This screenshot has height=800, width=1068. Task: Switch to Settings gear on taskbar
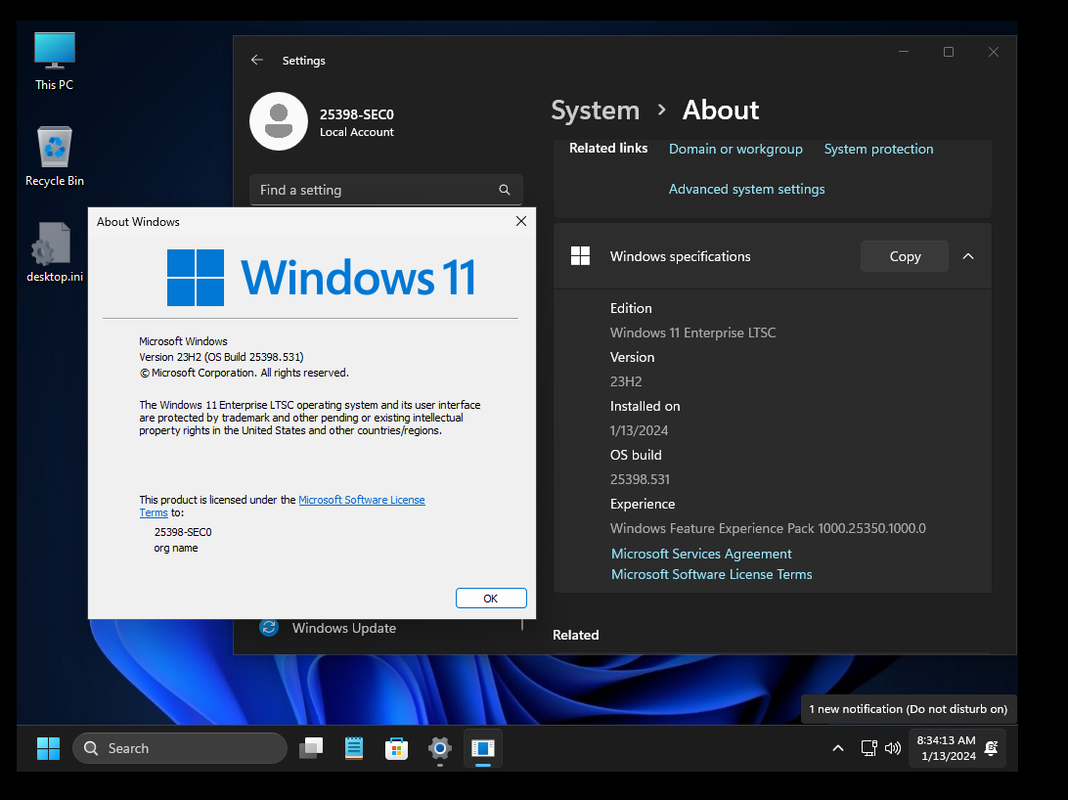point(440,748)
